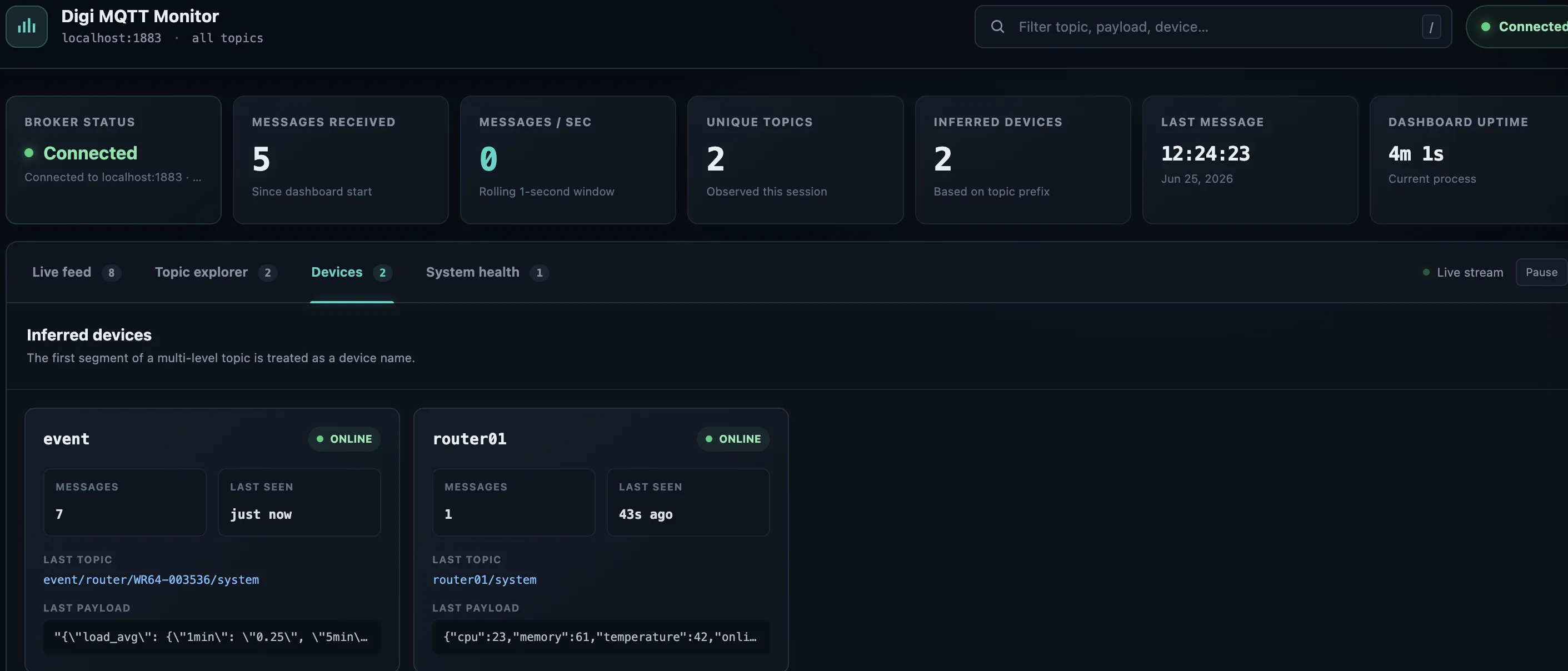
Task: Click the green dot beside Broker Status Connected
Action: 28,153
